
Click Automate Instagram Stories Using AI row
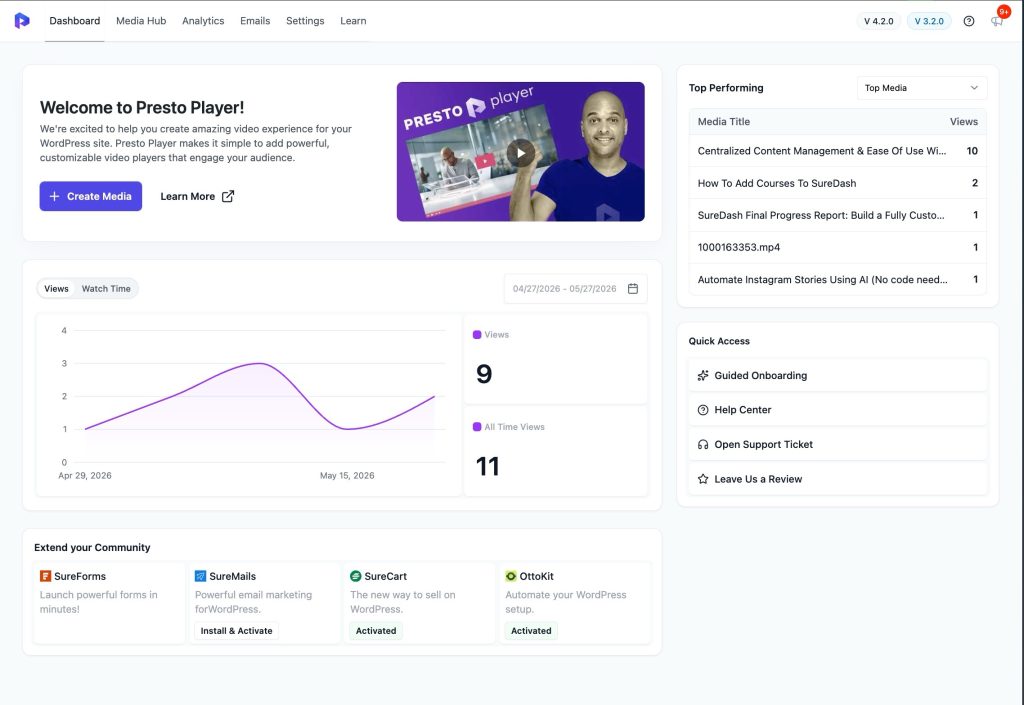click(838, 279)
